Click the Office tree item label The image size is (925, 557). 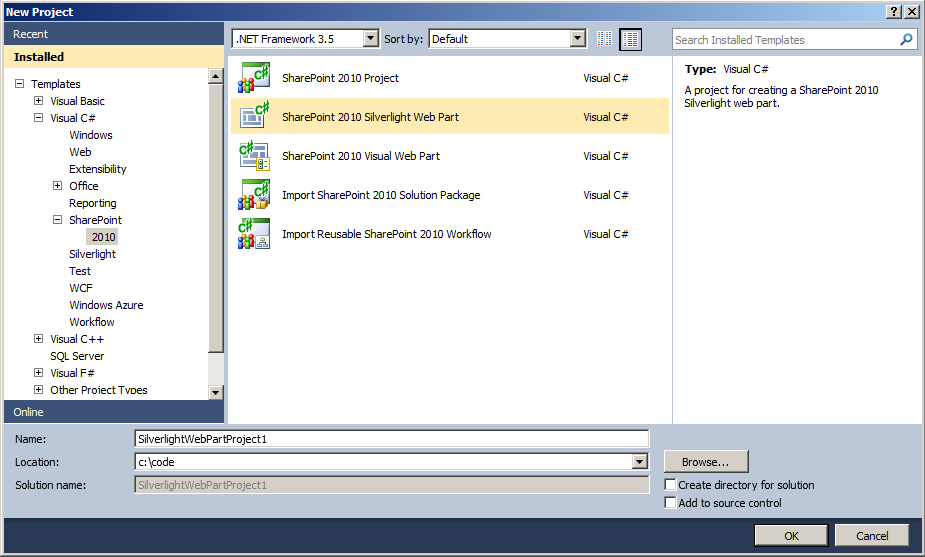click(x=84, y=186)
